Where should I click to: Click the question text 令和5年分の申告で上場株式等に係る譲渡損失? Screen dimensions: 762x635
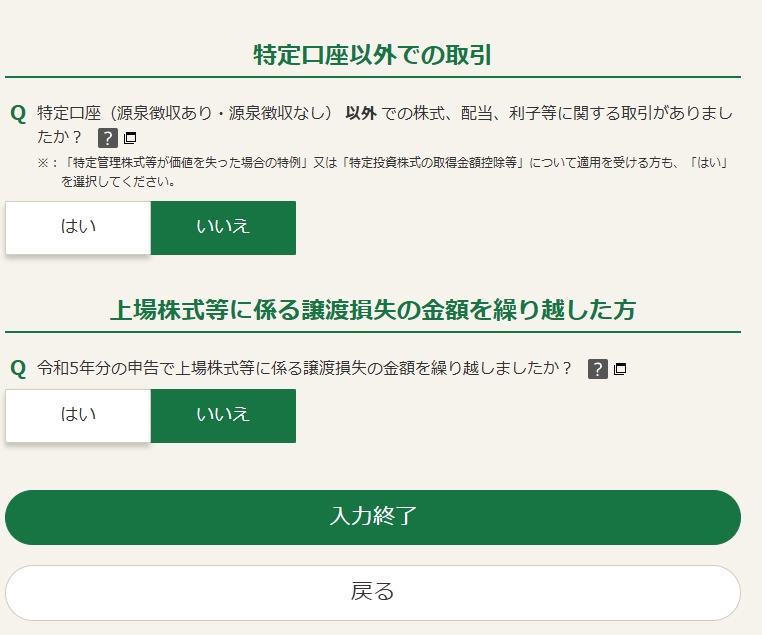[x=304, y=368]
